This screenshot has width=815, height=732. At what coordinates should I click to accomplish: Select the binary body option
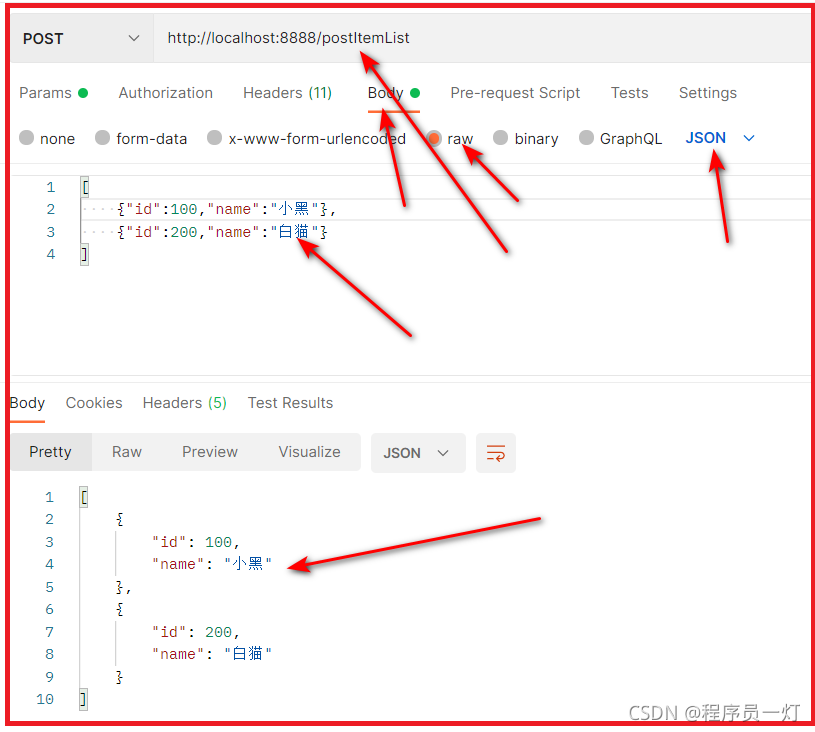[x=525, y=138]
